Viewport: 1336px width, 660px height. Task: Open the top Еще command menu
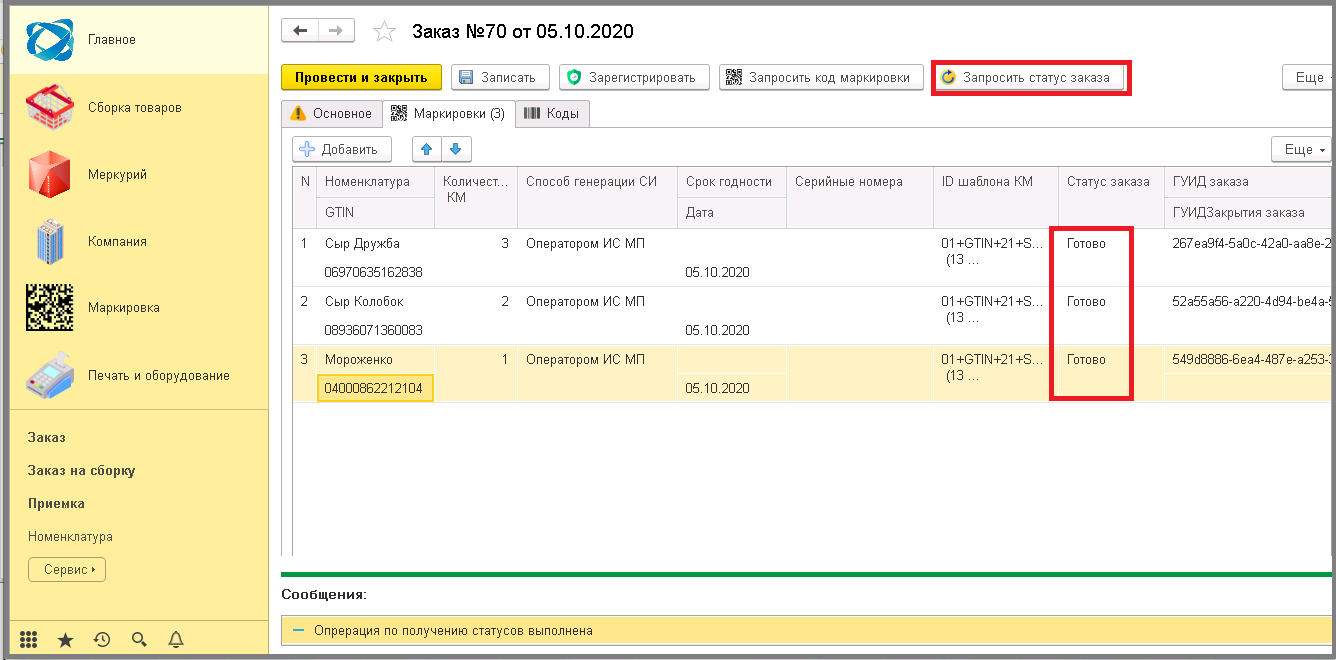click(1308, 77)
